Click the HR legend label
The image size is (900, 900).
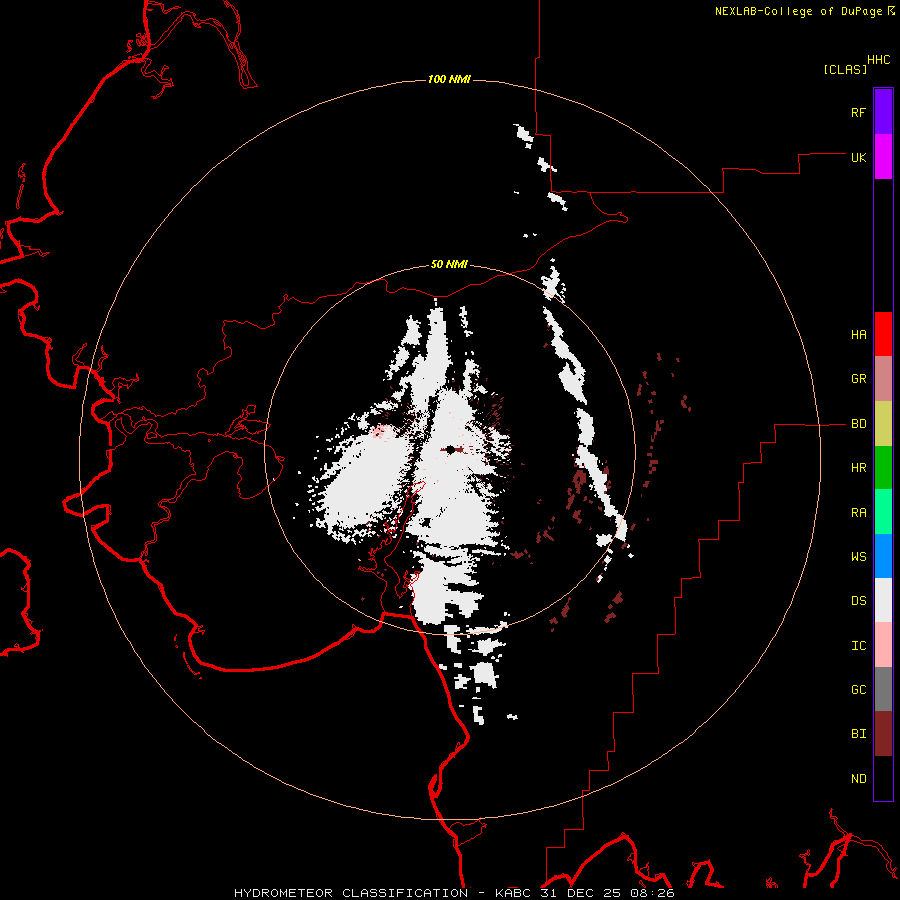click(x=858, y=468)
